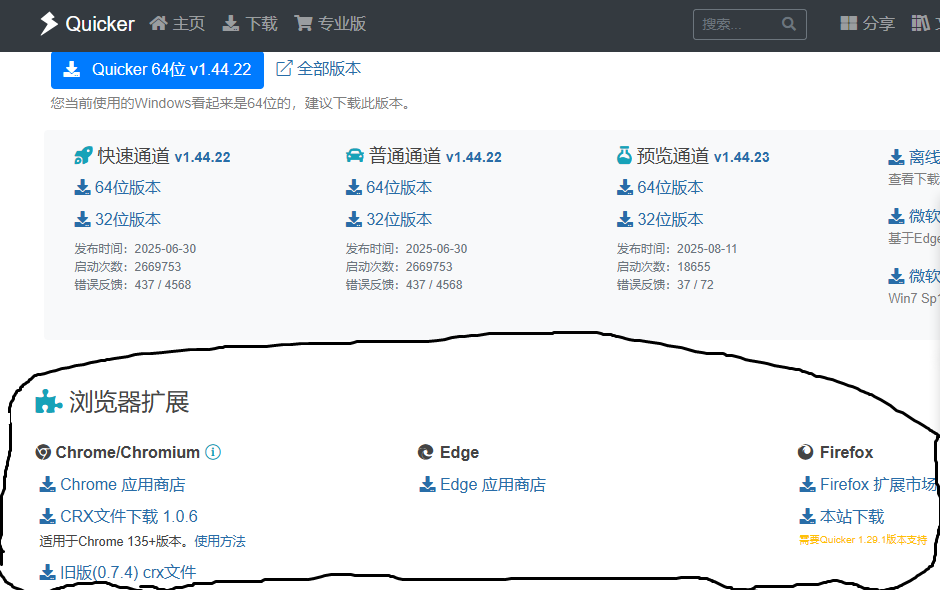
Task: Click the car icon for 普通通道
Action: [355, 156]
